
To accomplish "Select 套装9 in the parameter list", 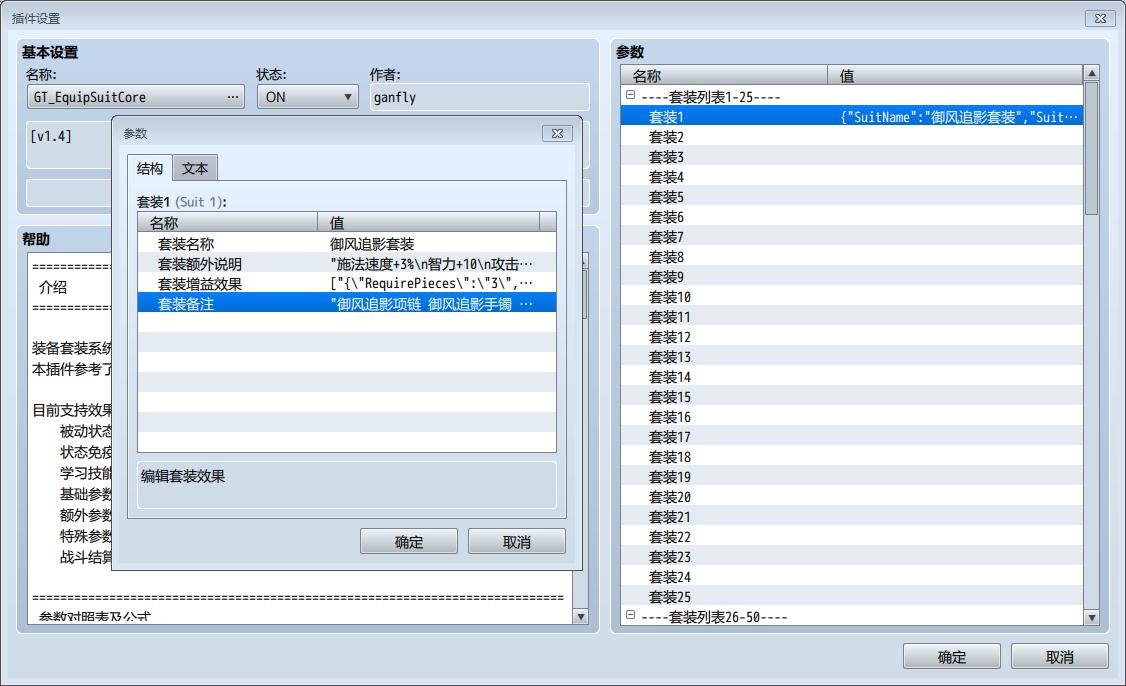I will click(x=852, y=277).
